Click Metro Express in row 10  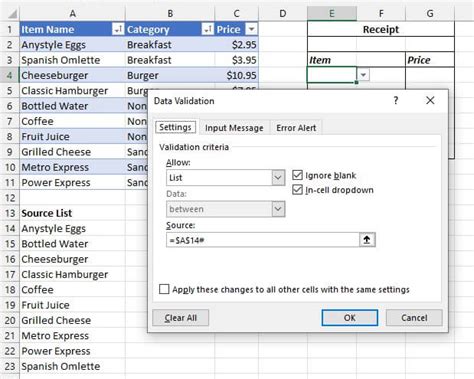72,167
